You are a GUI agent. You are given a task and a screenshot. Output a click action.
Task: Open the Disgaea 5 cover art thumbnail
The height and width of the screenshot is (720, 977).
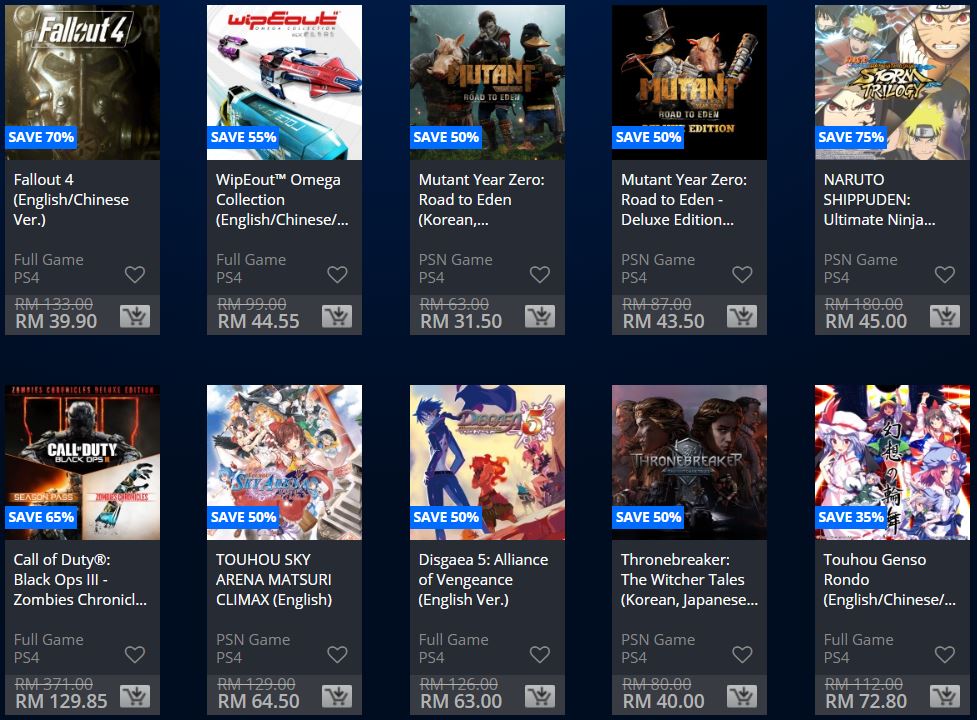click(487, 462)
